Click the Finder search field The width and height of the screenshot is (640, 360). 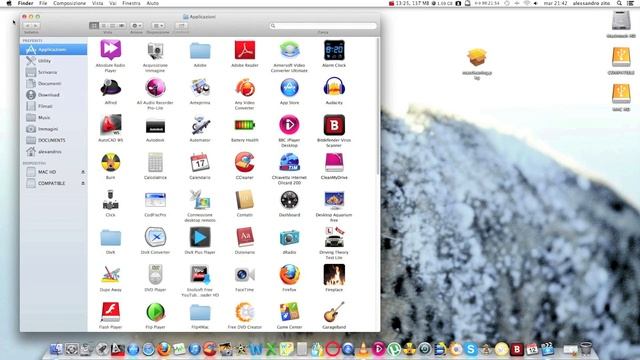pos(323,26)
